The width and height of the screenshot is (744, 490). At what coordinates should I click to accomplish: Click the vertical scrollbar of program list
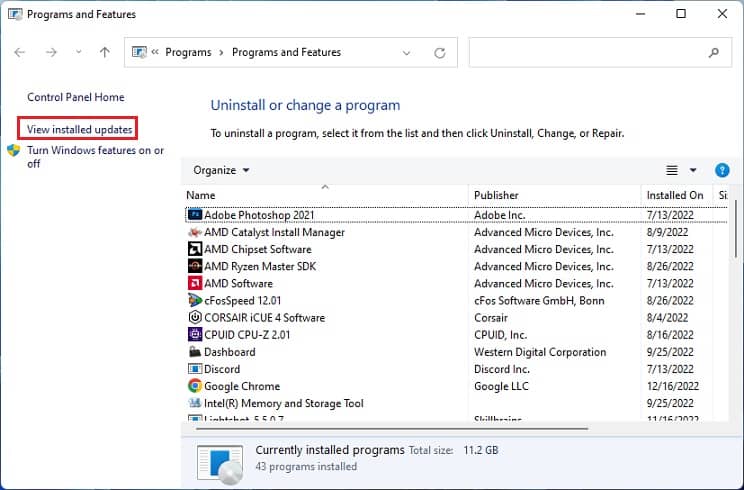pos(736,229)
